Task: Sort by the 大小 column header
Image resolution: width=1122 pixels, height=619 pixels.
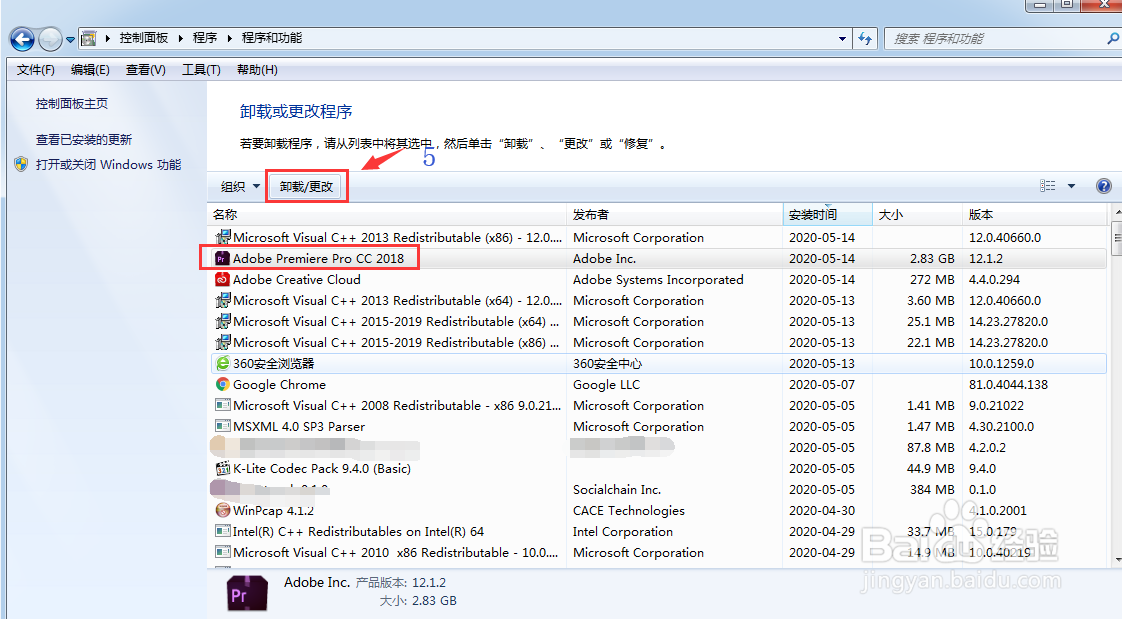Action: [x=917, y=215]
